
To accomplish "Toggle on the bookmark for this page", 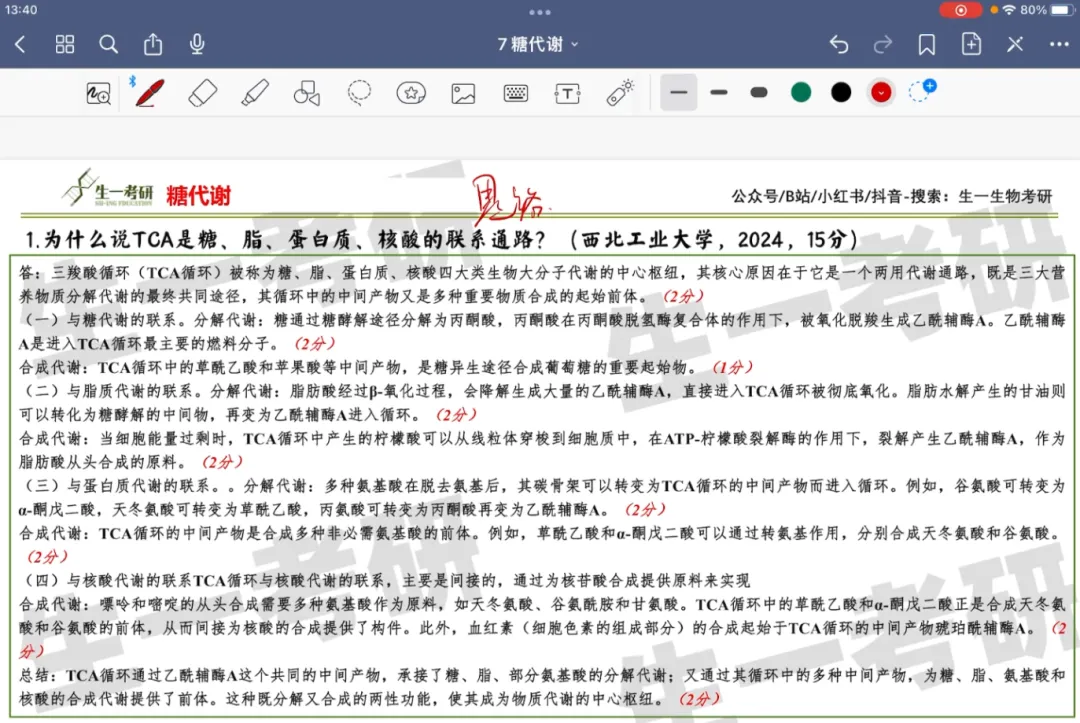I will pos(926,44).
